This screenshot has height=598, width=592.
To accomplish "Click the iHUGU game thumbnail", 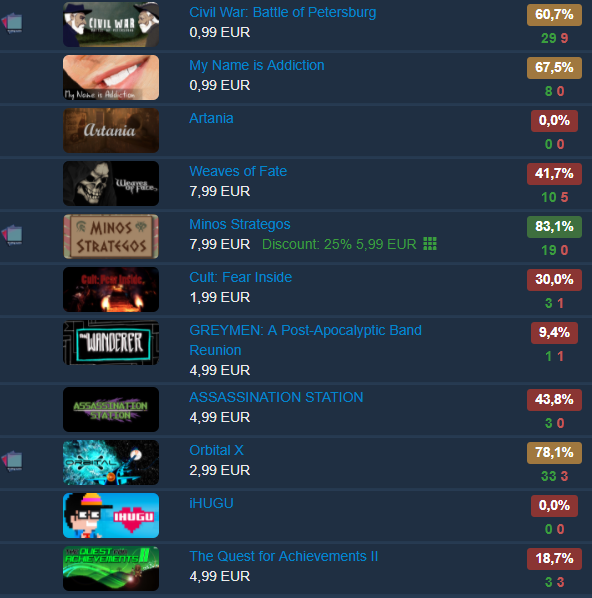I will tap(111, 516).
